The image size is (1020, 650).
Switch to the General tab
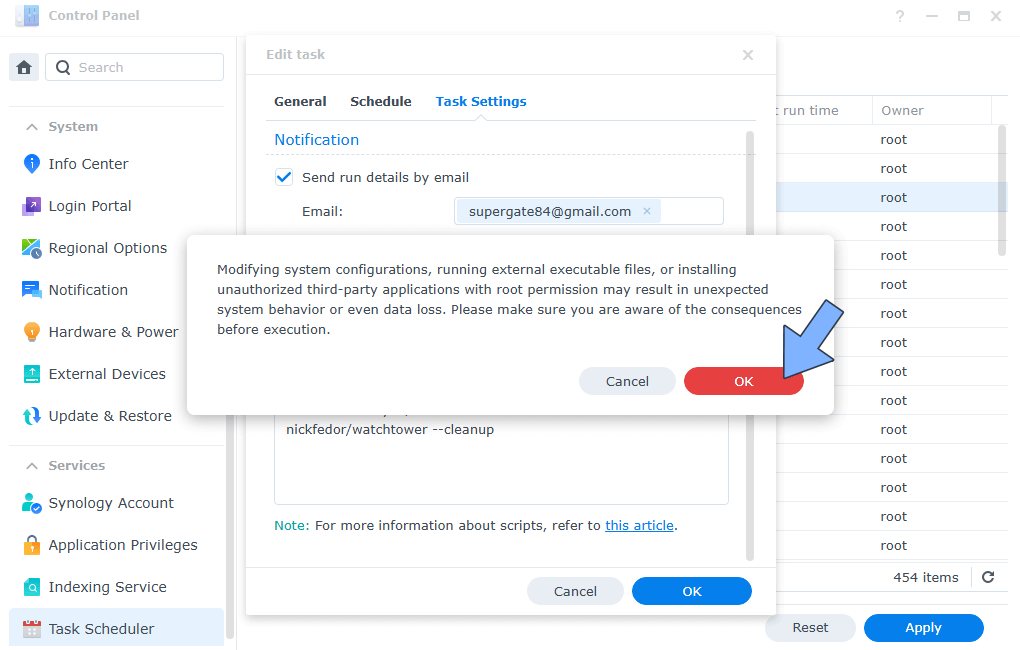(300, 101)
